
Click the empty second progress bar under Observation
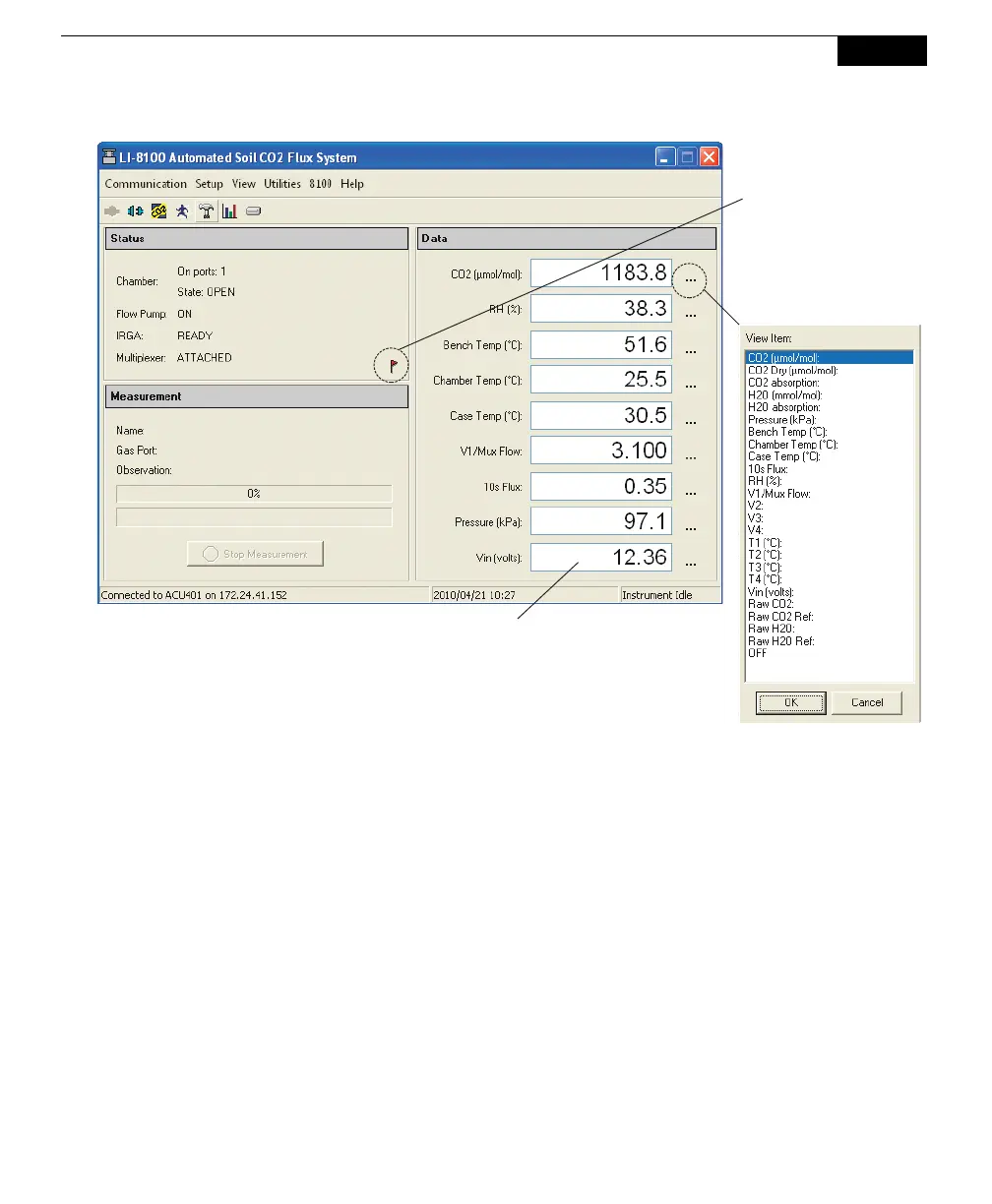click(x=254, y=517)
